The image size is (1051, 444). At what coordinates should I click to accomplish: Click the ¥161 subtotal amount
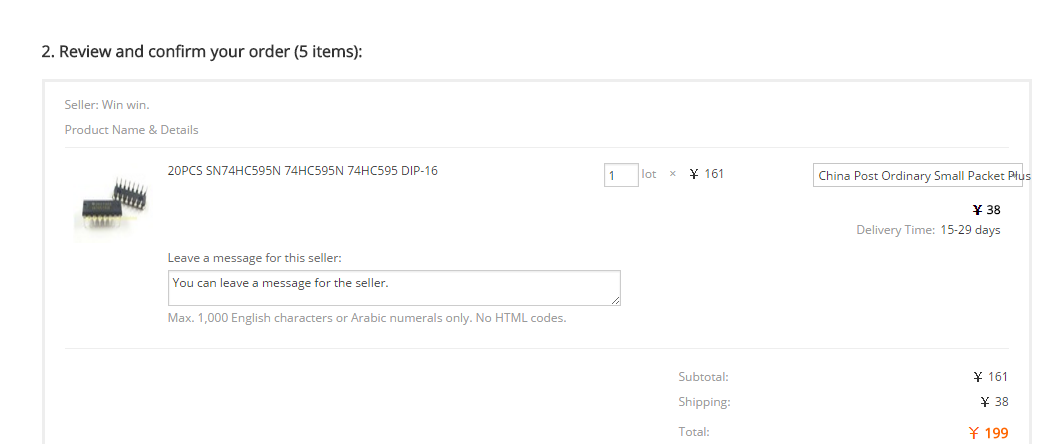click(x=990, y=377)
